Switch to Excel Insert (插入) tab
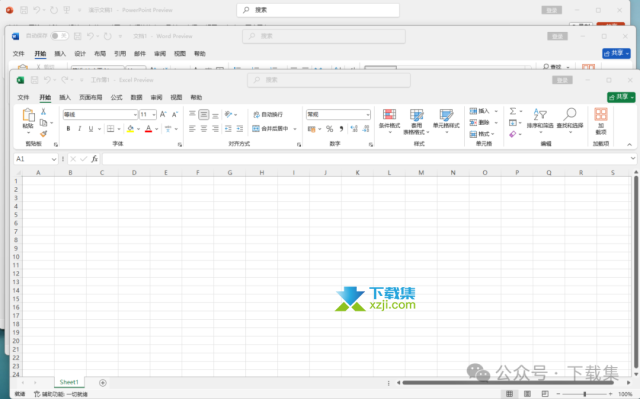The height and width of the screenshot is (399, 640). tap(65, 98)
